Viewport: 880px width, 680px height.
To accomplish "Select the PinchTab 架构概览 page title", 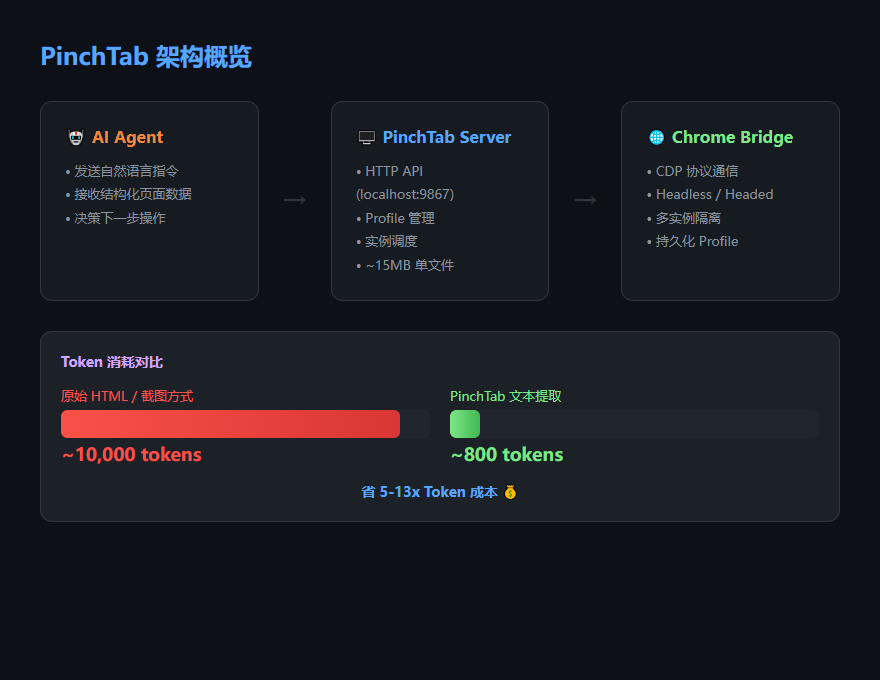I will (146, 57).
